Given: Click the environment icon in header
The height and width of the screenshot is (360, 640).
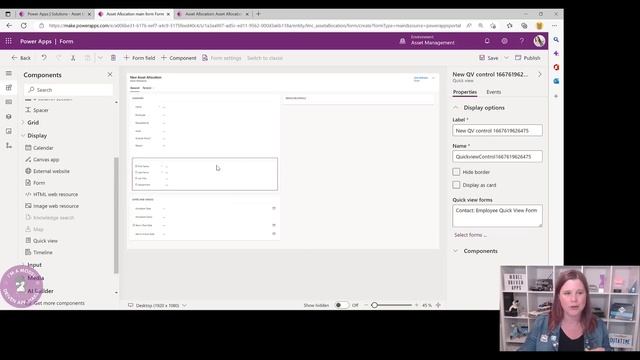Looking at the screenshot, I should (x=402, y=41).
